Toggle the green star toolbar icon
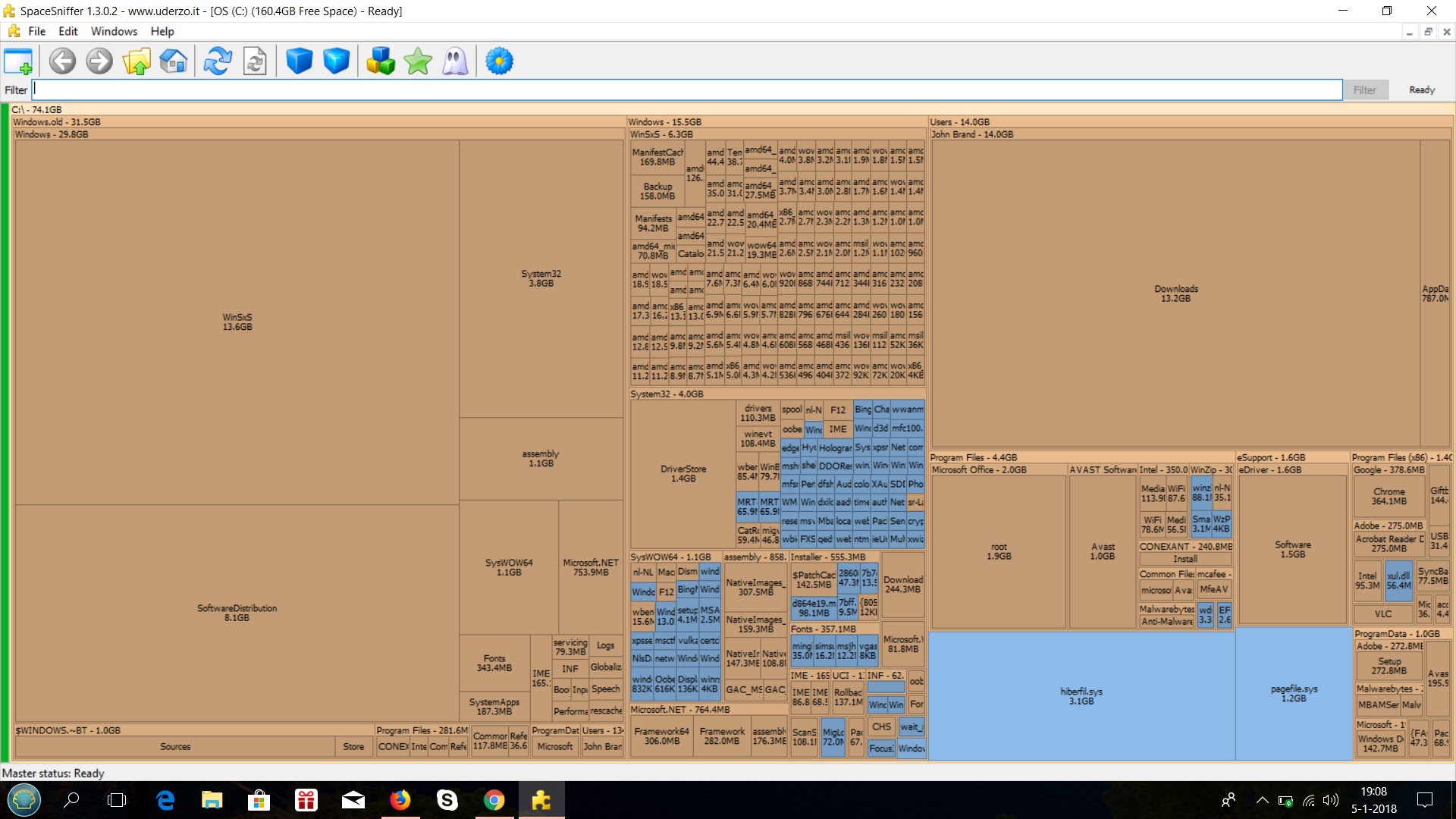The image size is (1456, 819). point(418,61)
